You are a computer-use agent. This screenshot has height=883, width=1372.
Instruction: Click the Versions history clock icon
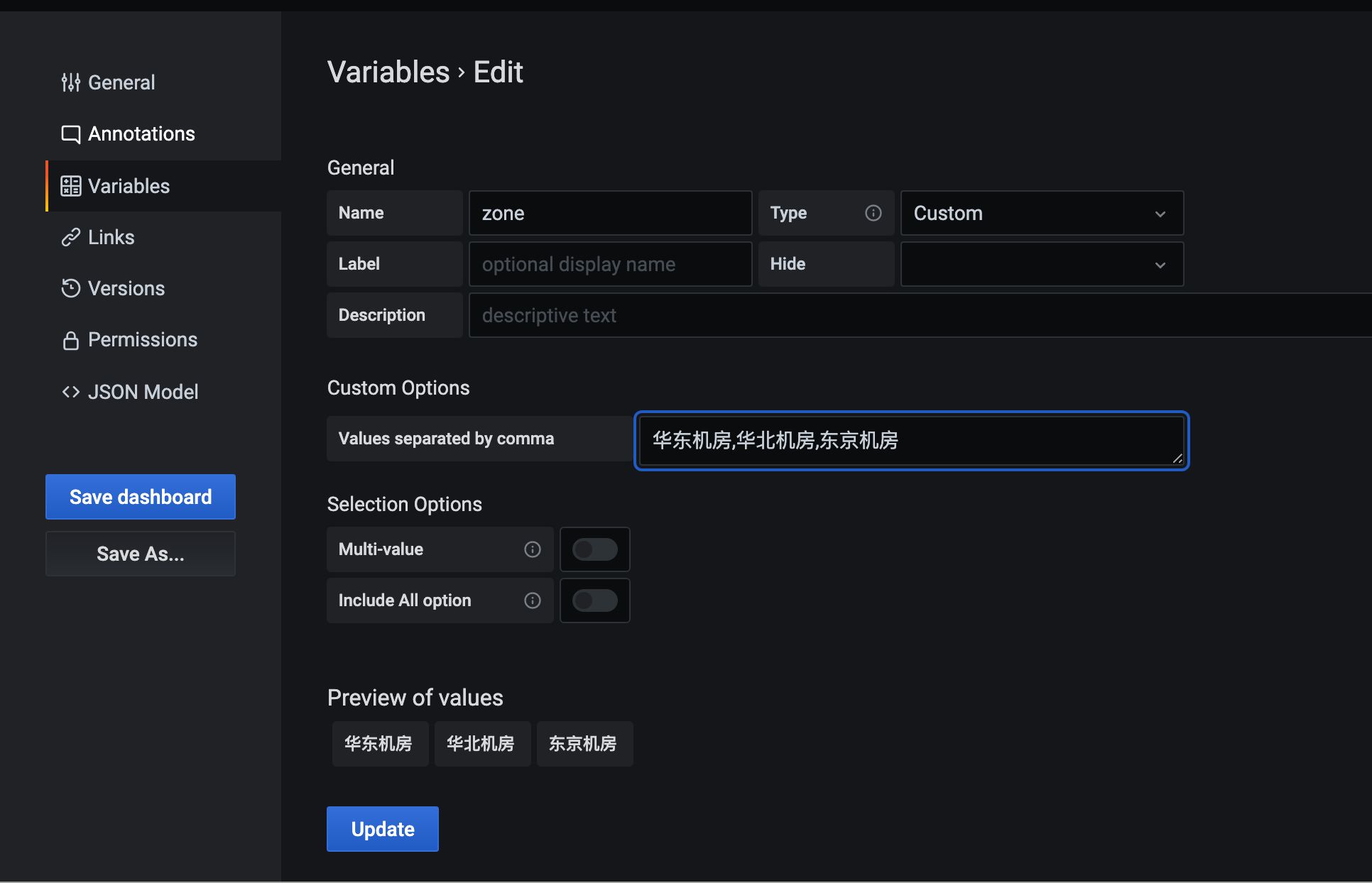click(70, 288)
